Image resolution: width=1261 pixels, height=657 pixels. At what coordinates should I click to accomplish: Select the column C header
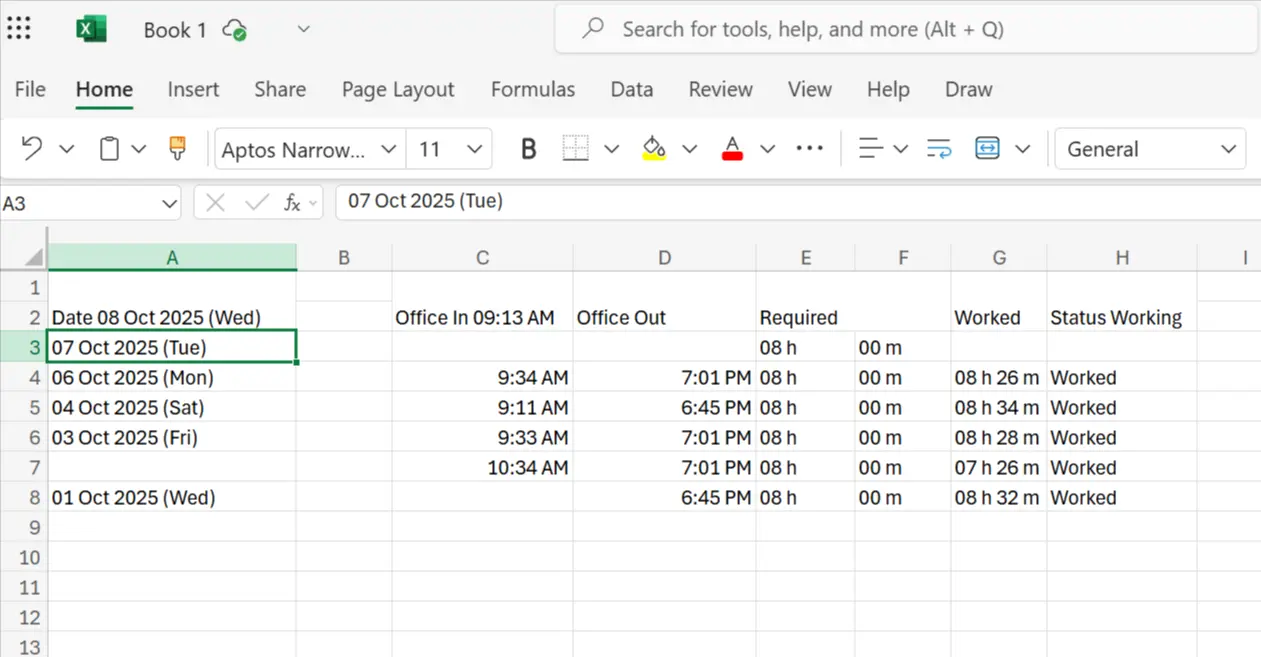[x=482, y=258]
